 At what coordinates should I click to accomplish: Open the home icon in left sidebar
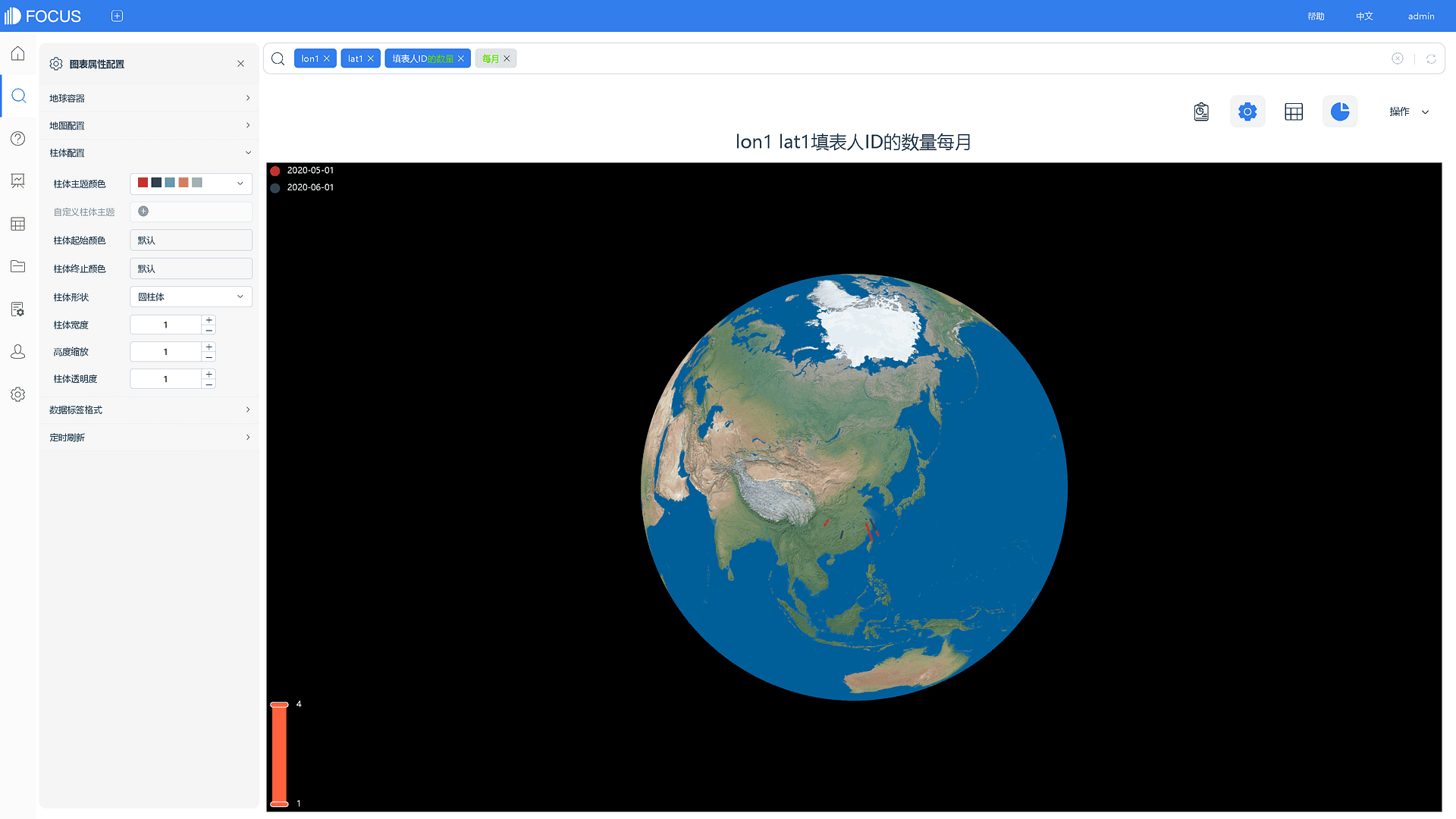(18, 54)
